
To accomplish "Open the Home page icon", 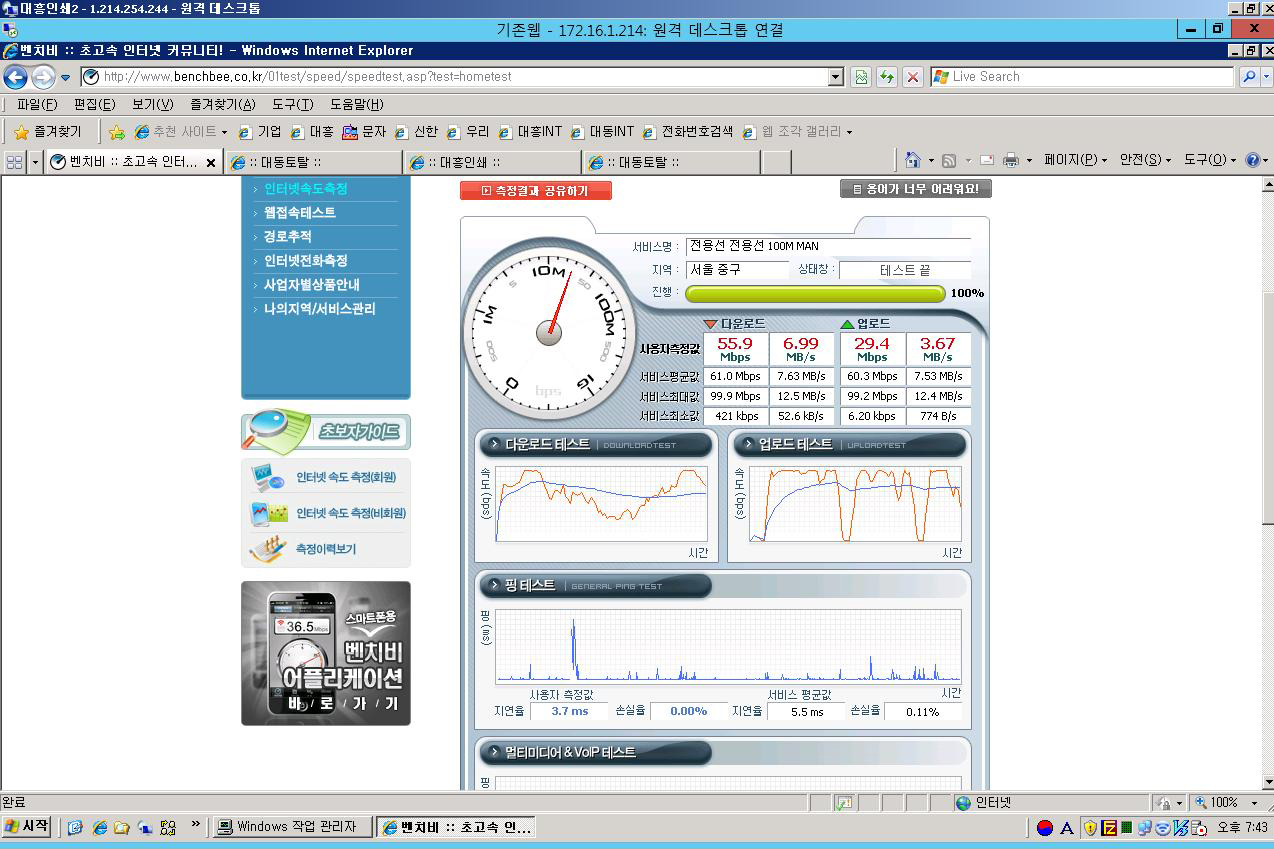I will [912, 160].
